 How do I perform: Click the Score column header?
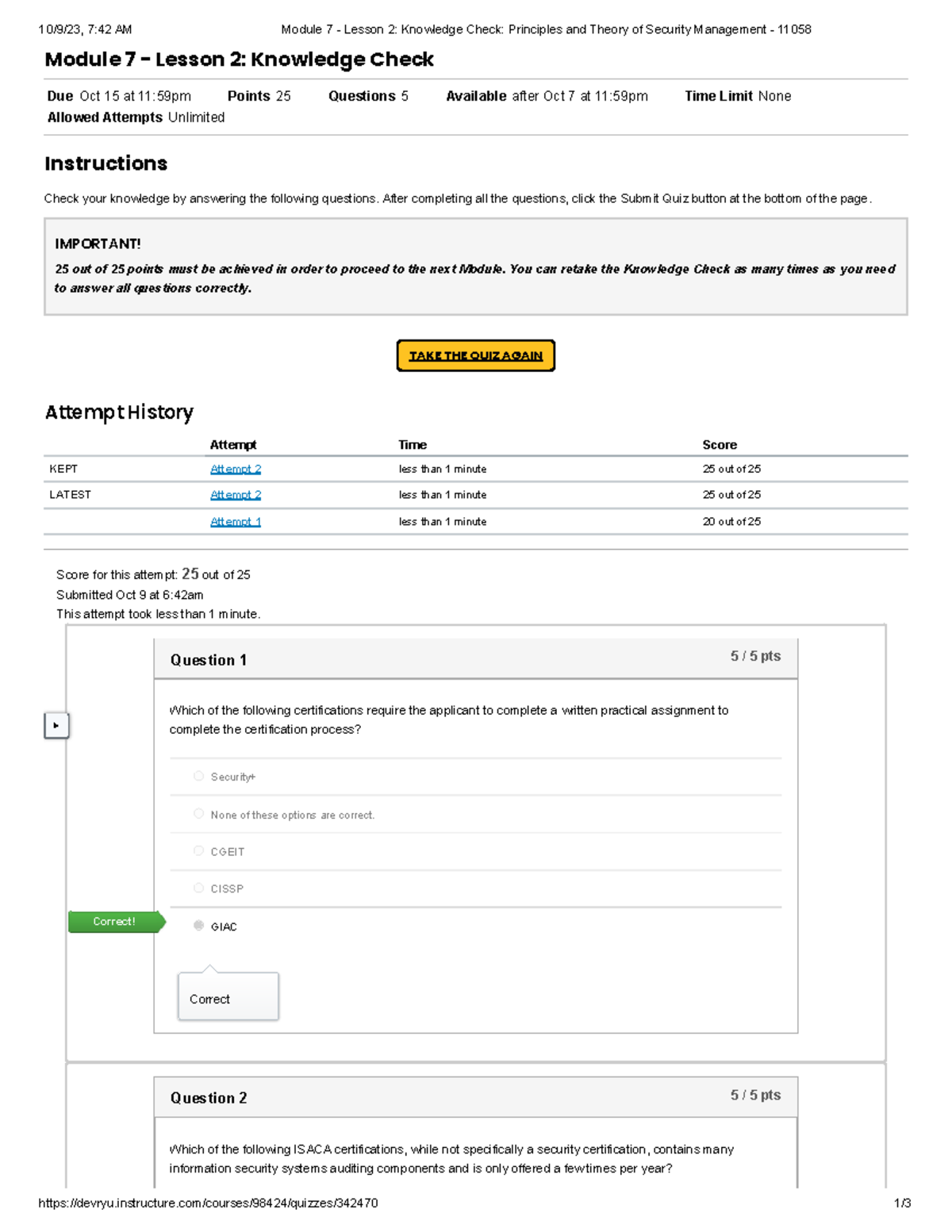pos(720,445)
